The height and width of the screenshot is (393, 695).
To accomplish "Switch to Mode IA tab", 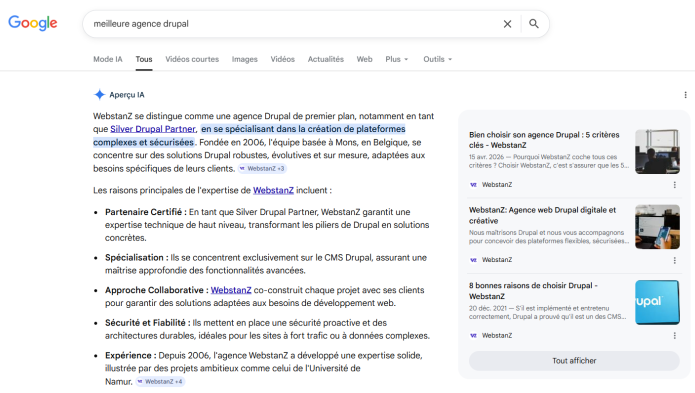I will pos(108,59).
